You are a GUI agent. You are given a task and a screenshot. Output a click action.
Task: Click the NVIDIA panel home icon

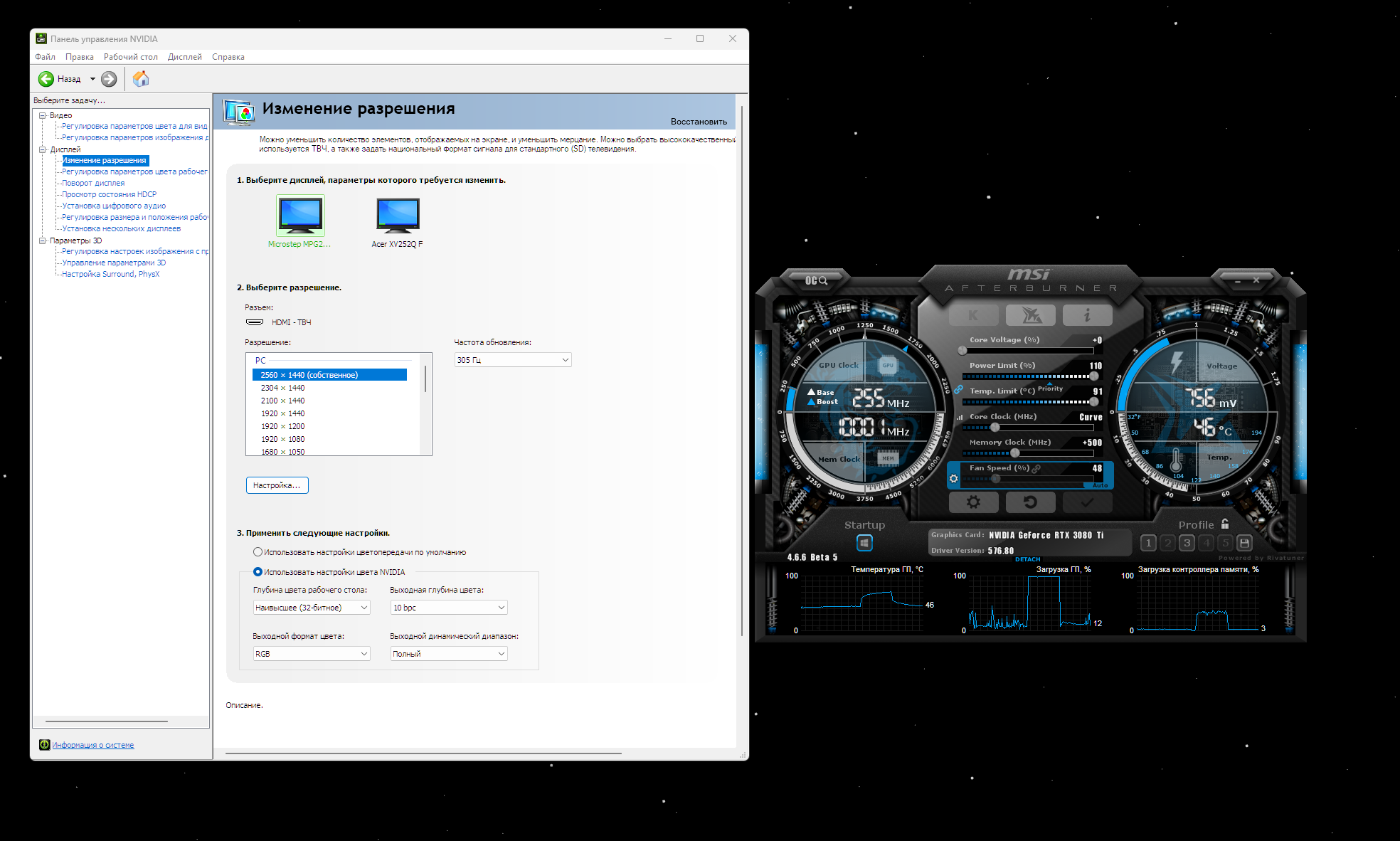pos(141,79)
